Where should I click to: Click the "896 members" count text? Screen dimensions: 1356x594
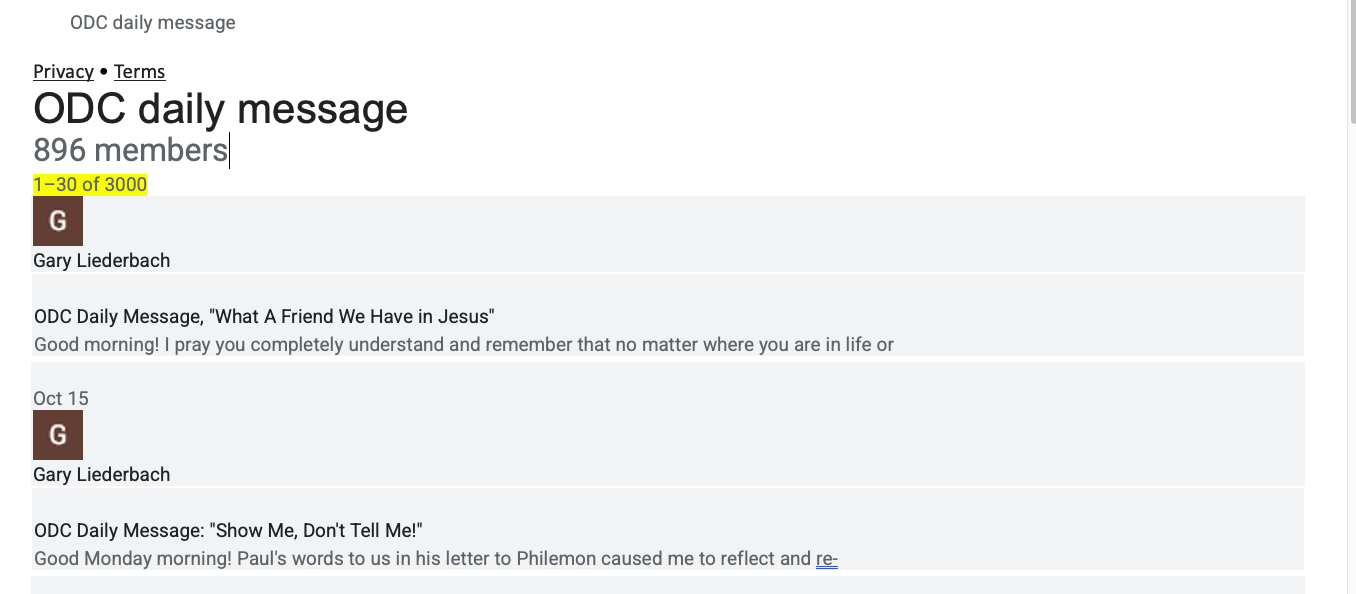click(130, 150)
